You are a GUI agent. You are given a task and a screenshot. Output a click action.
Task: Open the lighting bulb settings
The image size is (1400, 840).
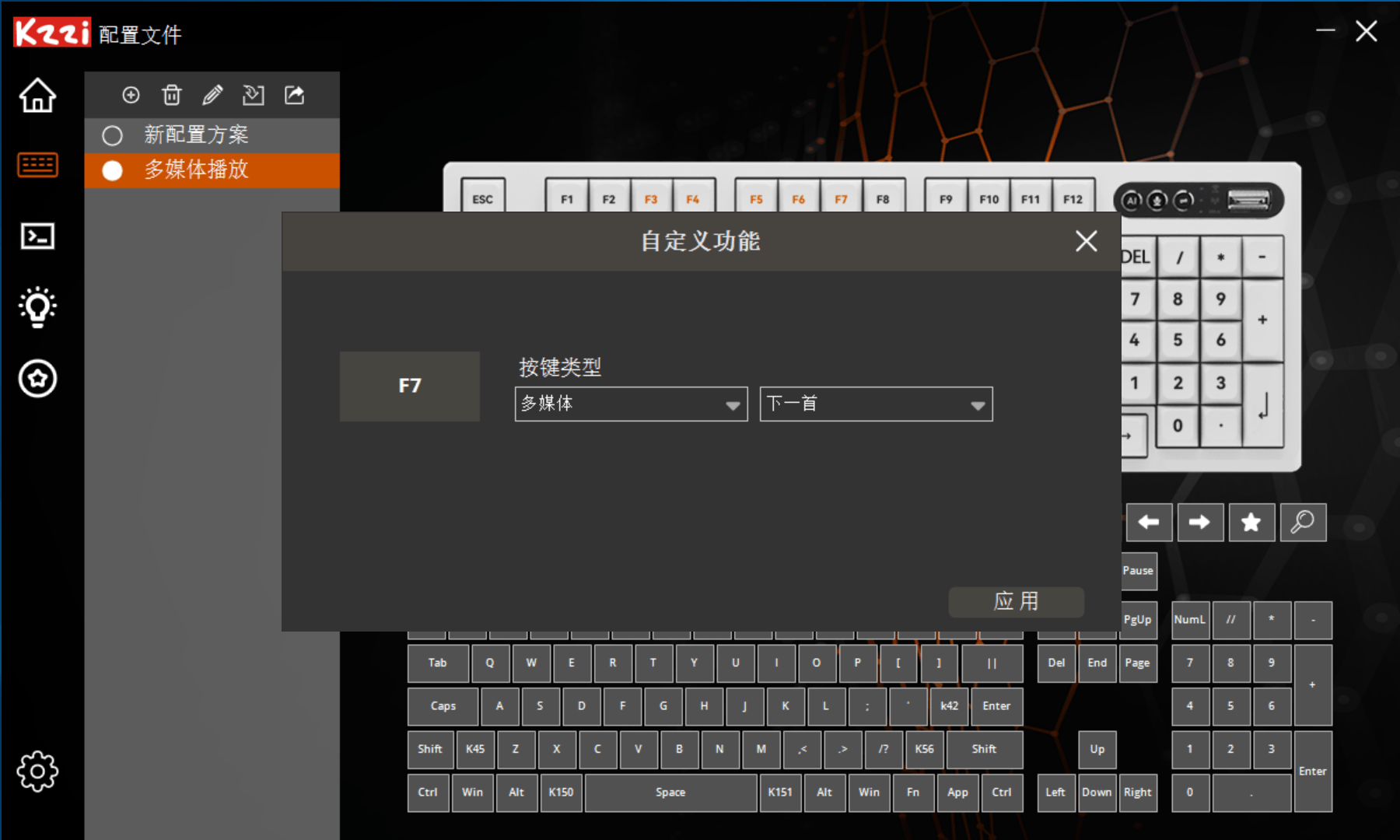pyautogui.click(x=37, y=307)
